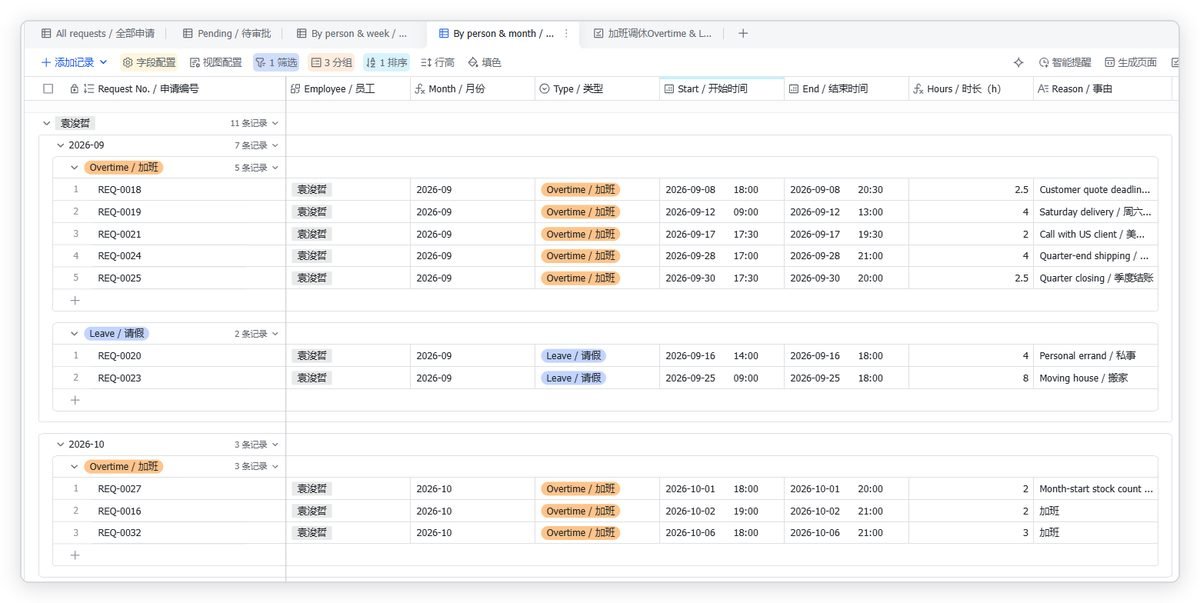1200x603 pixels.
Task: Add a row under 2026-09 Leave group
Action: click(x=75, y=400)
